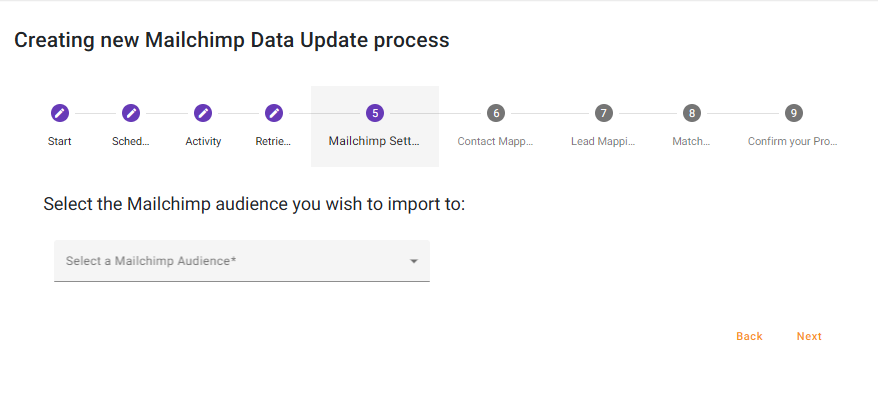Click the Schedule step pencil icon

pos(131,113)
